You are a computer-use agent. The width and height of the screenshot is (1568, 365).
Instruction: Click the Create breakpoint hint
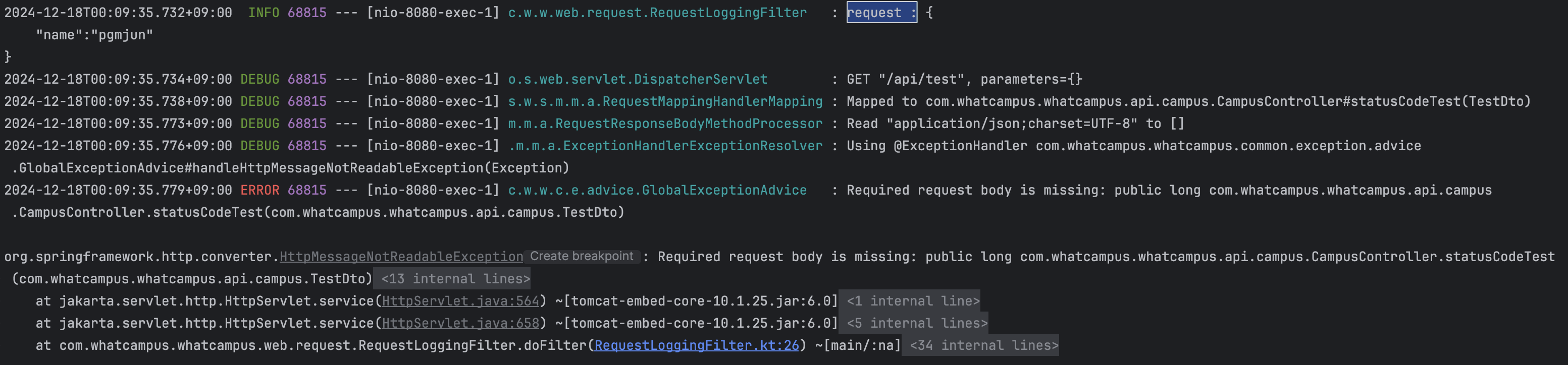click(x=582, y=256)
